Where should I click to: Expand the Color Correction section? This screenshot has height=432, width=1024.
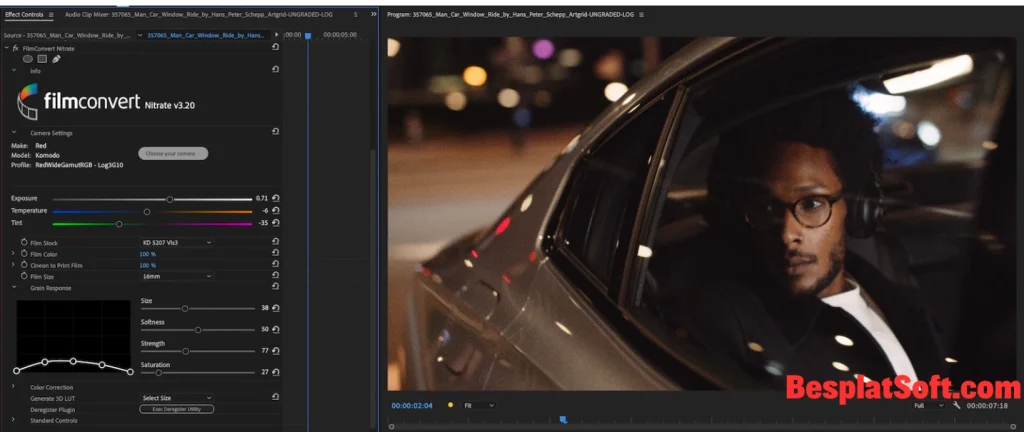[13, 387]
